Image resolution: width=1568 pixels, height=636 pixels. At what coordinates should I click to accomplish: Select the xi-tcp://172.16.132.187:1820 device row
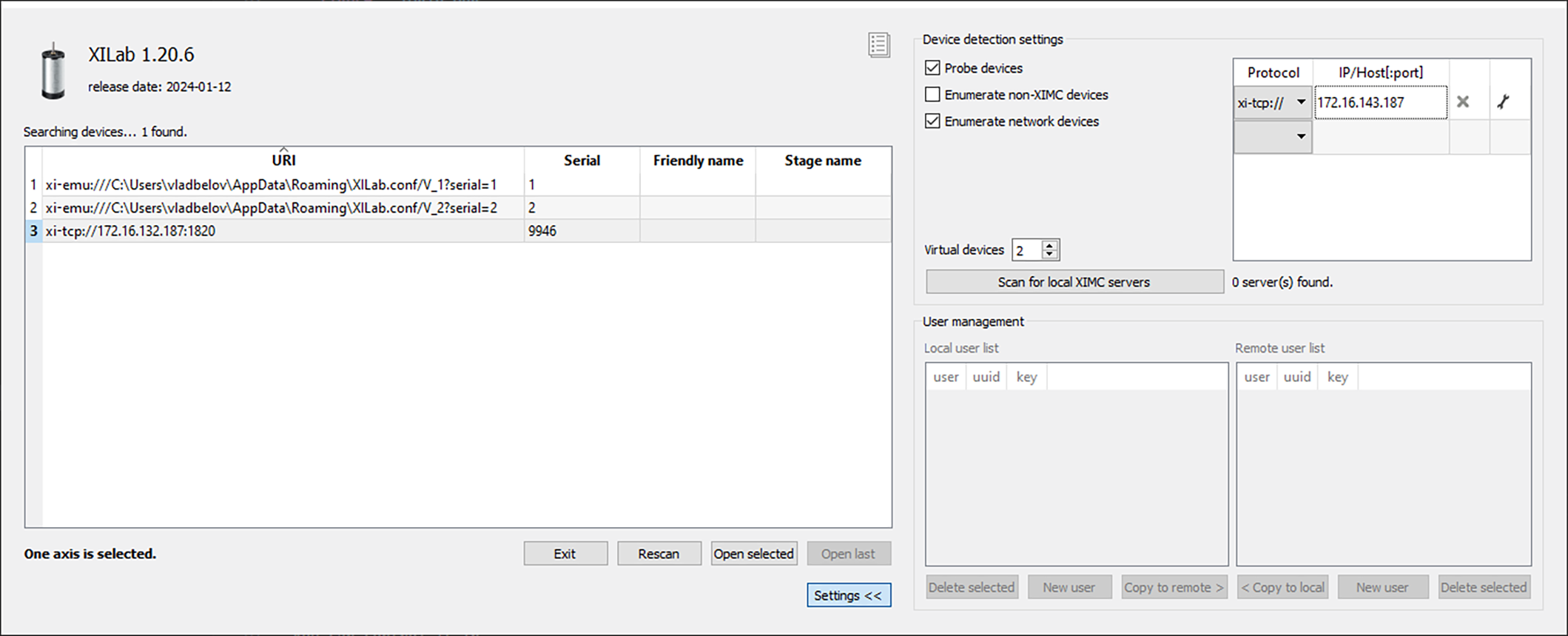pos(281,231)
